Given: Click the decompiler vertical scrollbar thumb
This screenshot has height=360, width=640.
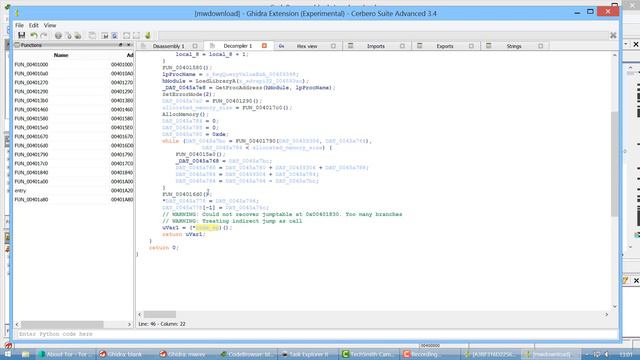Looking at the screenshot, I should (x=614, y=163).
